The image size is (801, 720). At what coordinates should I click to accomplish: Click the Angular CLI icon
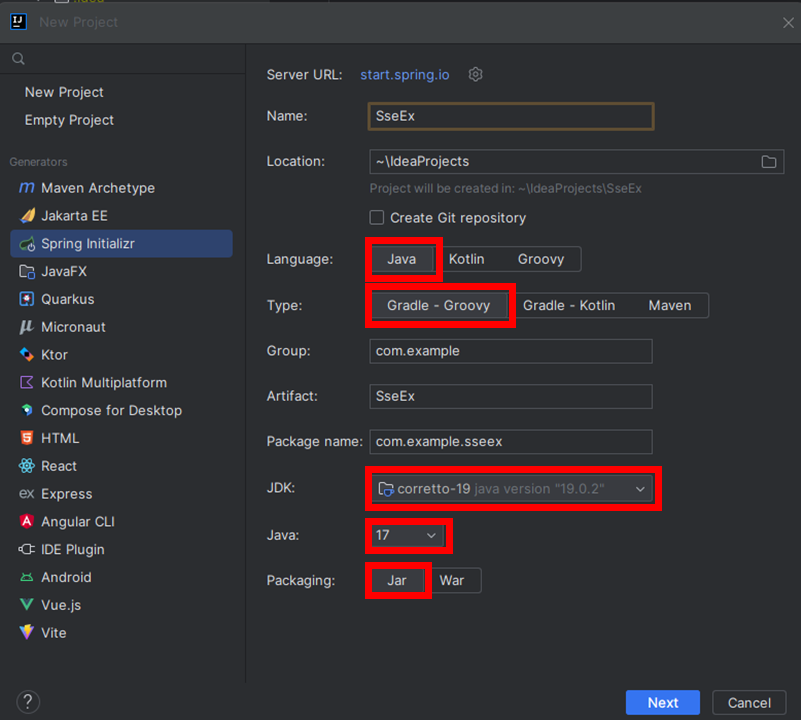tap(27, 521)
